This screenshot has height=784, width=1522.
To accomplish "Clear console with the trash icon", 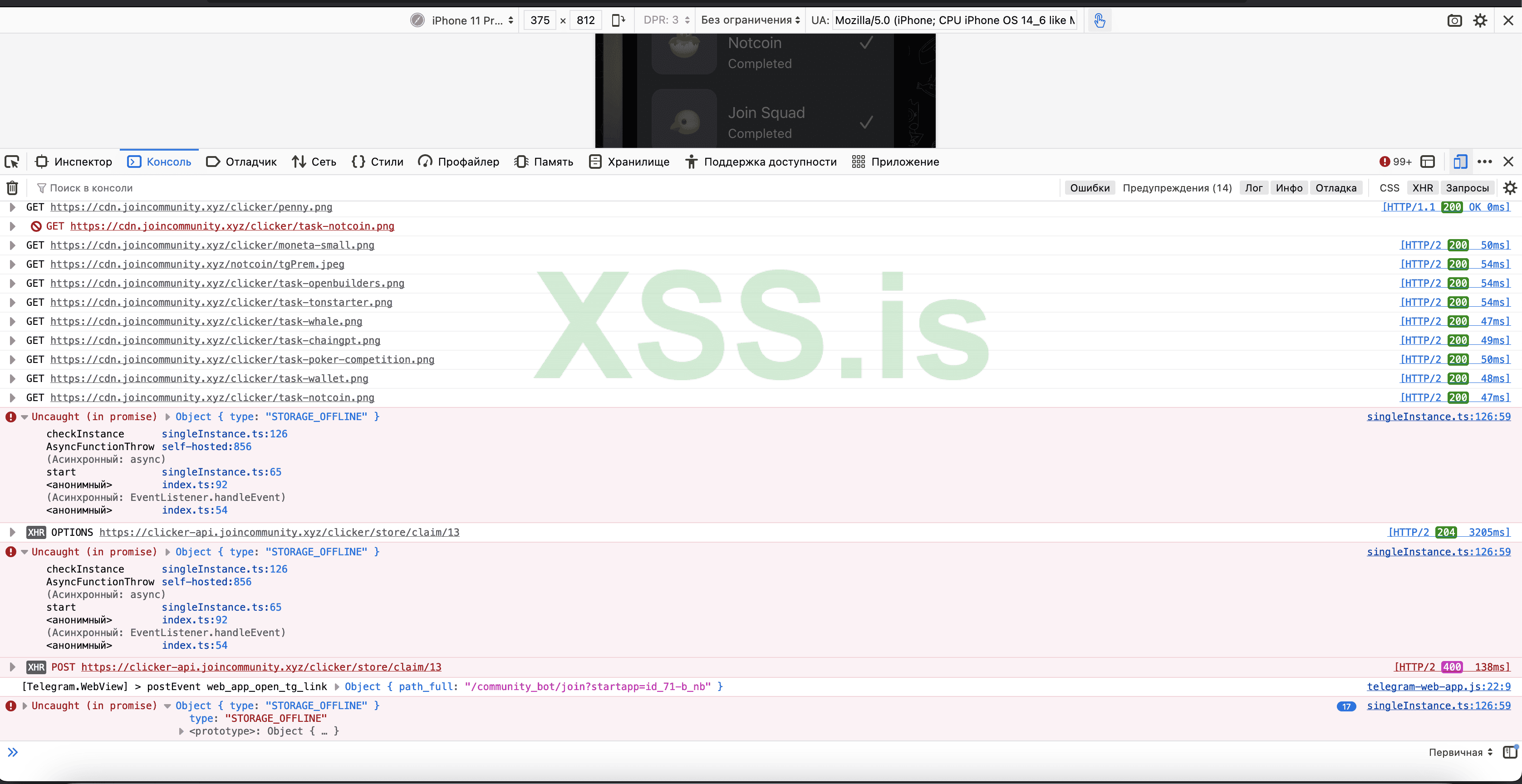I will (12, 188).
